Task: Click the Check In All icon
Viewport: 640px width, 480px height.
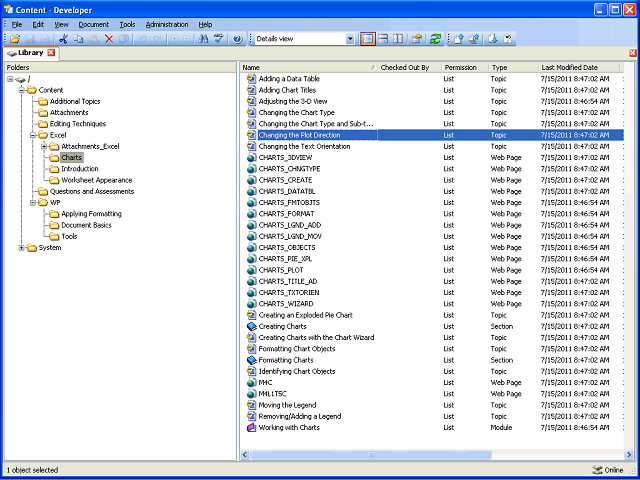Action: (474, 39)
